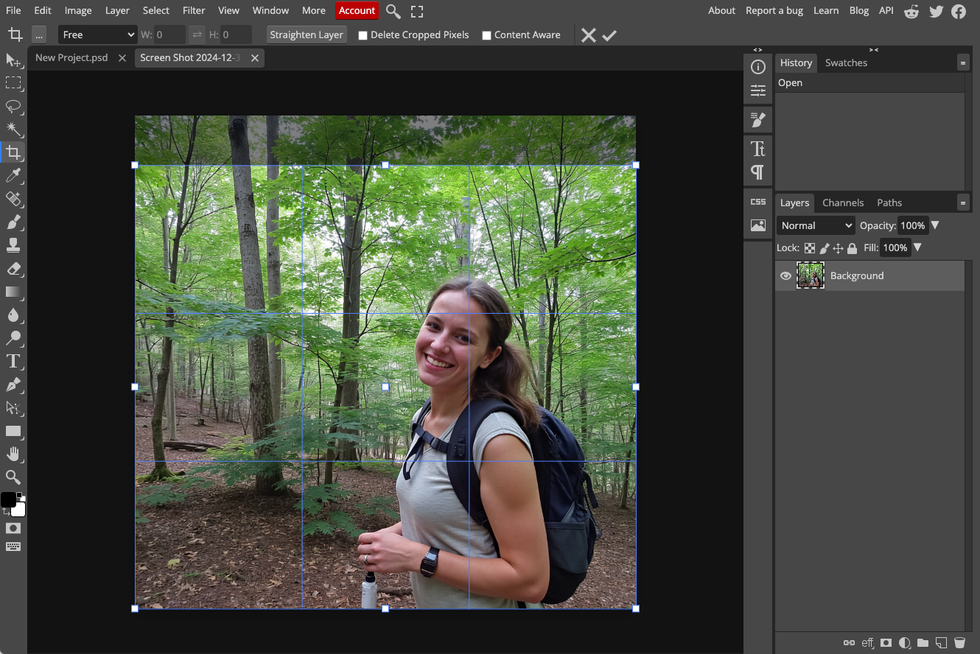Select the Magic Wand tool
Screen dimensions: 980x654
(x=13, y=130)
